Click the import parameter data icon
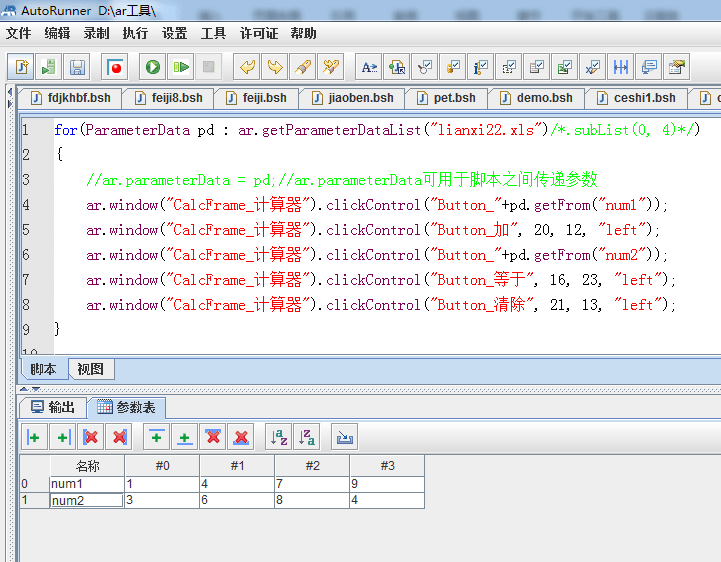The height and width of the screenshot is (562, 721). tap(345, 437)
